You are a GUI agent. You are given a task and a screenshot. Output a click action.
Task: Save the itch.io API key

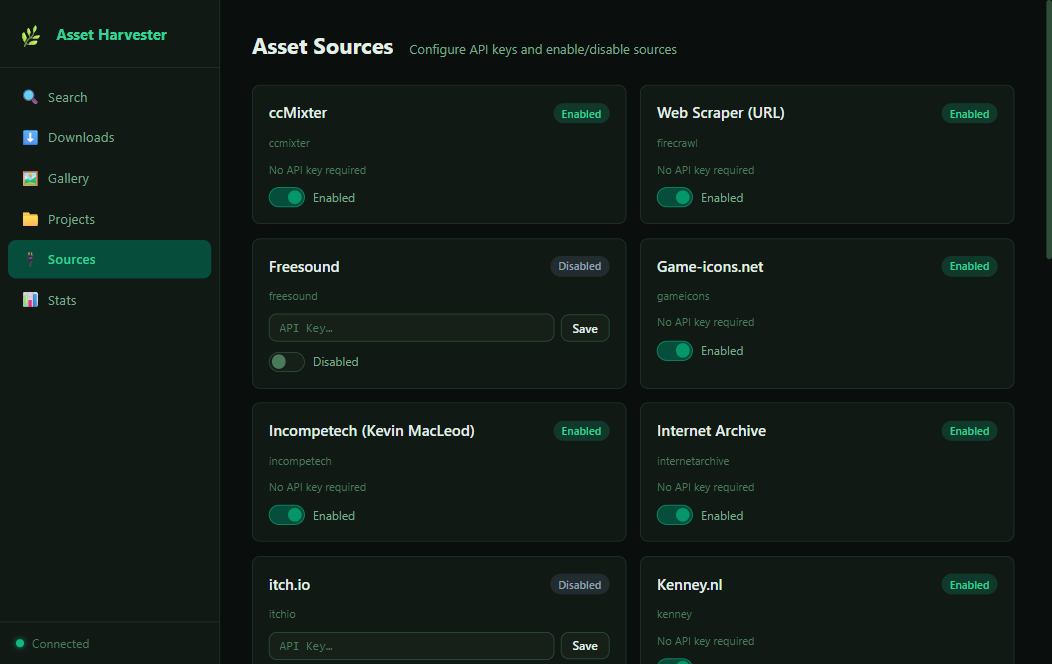click(x=585, y=645)
